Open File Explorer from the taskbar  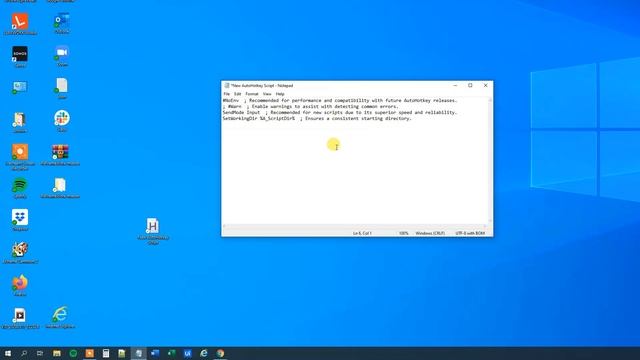(57, 353)
